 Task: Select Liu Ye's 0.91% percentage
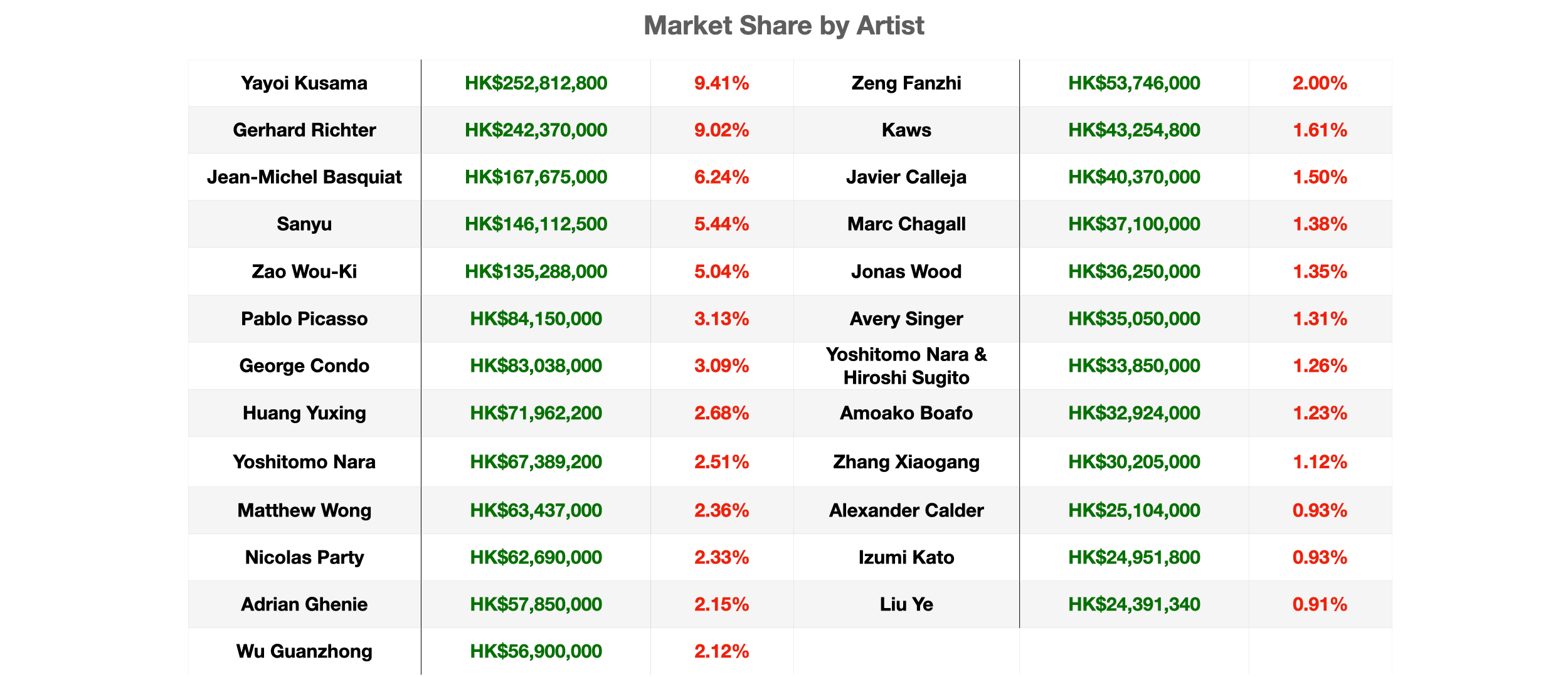coord(1320,604)
